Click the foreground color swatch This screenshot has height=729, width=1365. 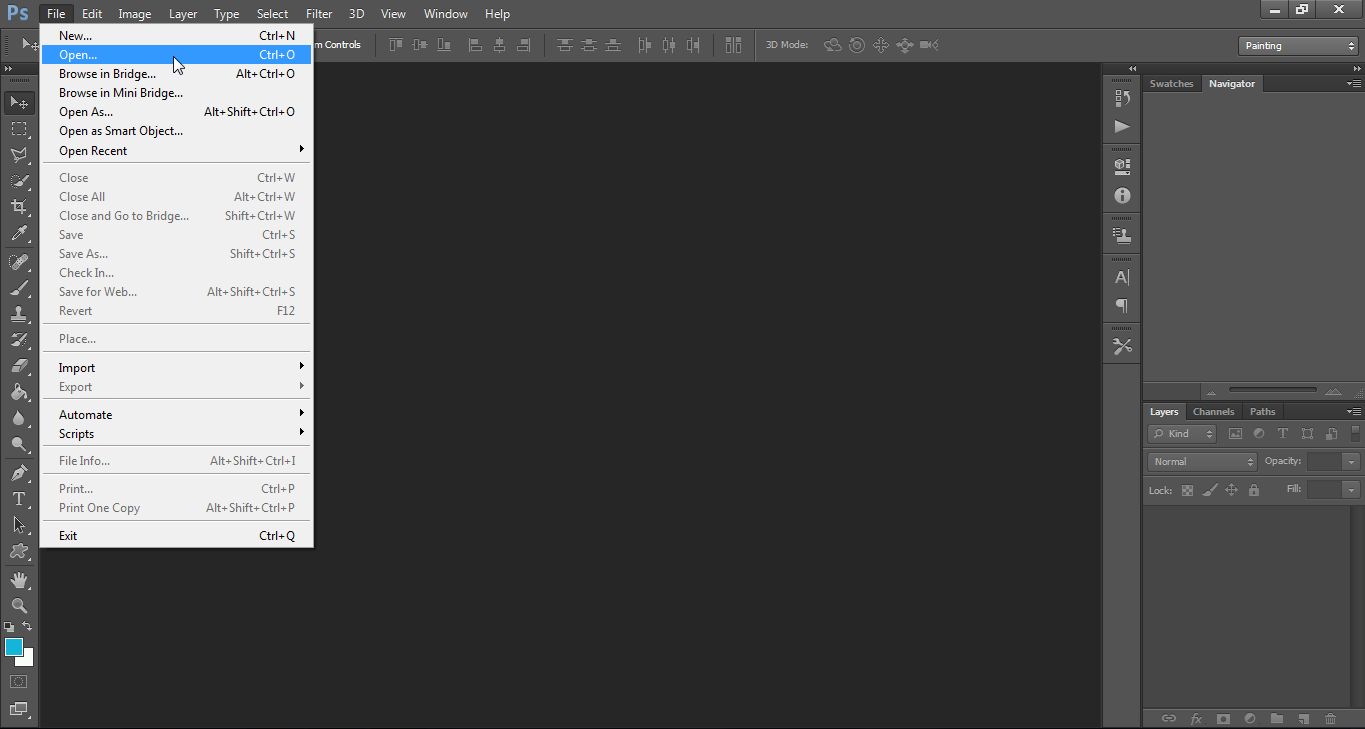[x=14, y=647]
